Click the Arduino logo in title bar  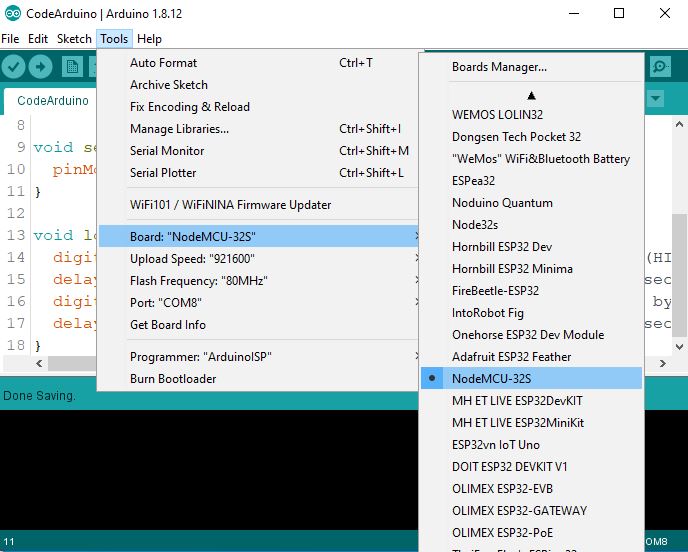click(x=12, y=14)
